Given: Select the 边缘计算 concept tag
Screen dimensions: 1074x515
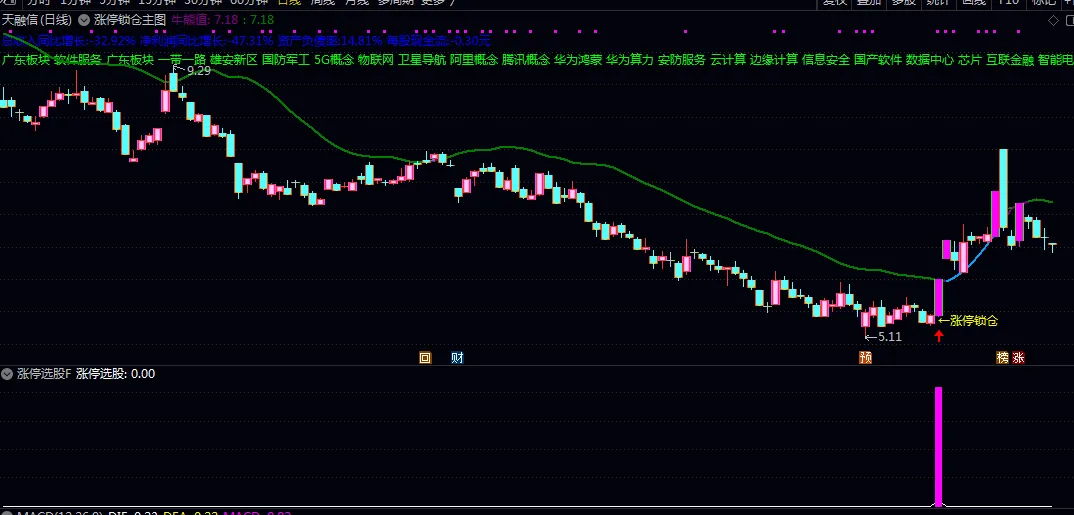Looking at the screenshot, I should coord(774,60).
